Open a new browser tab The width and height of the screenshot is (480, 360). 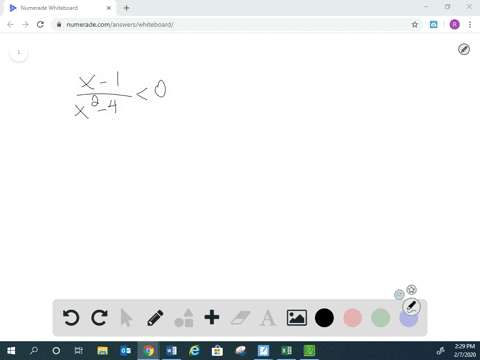coord(126,8)
